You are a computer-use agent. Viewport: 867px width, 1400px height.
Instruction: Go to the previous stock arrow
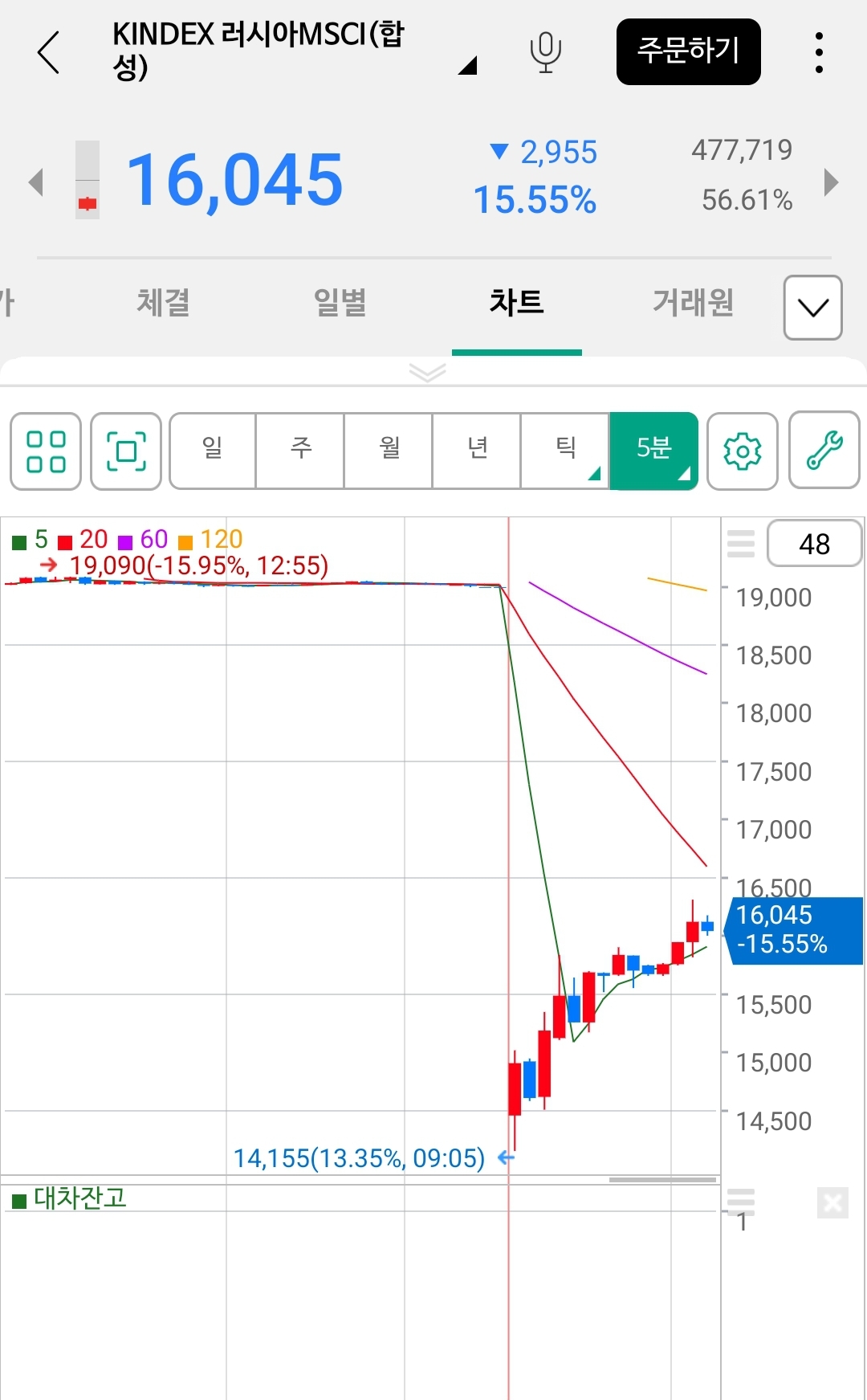point(35,182)
